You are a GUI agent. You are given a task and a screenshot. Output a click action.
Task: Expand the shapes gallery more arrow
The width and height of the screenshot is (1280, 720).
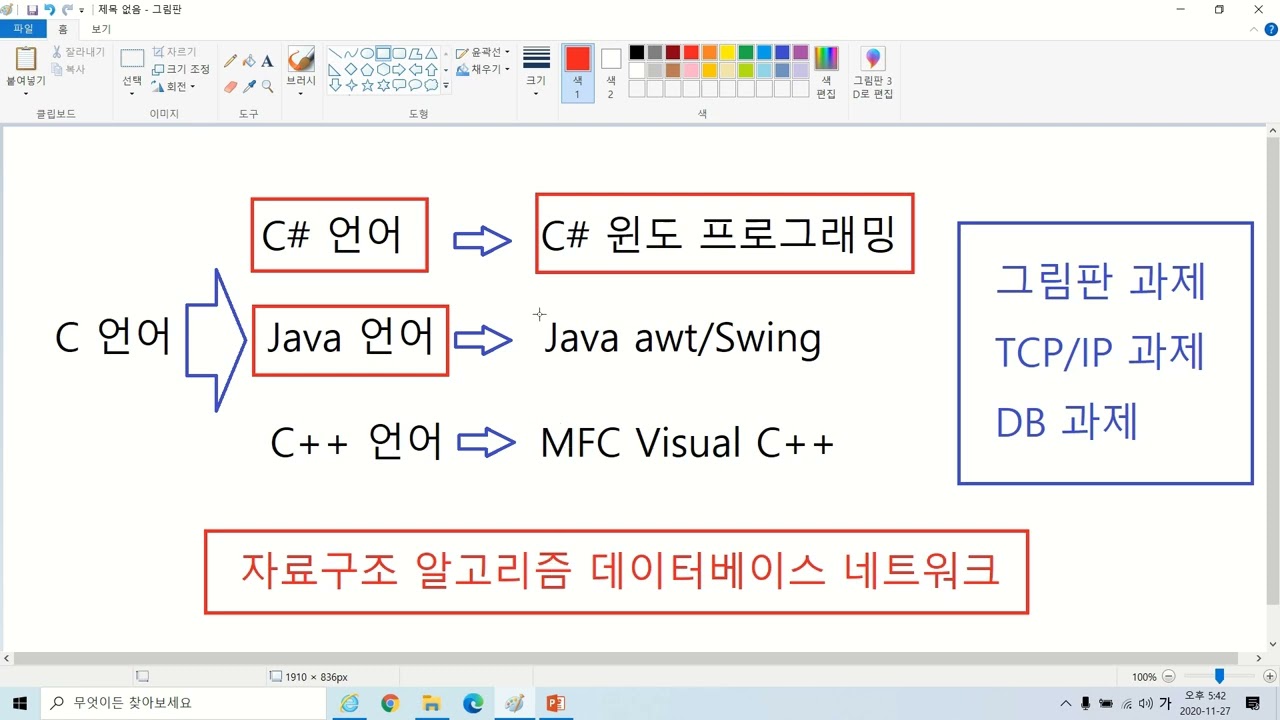(x=446, y=87)
